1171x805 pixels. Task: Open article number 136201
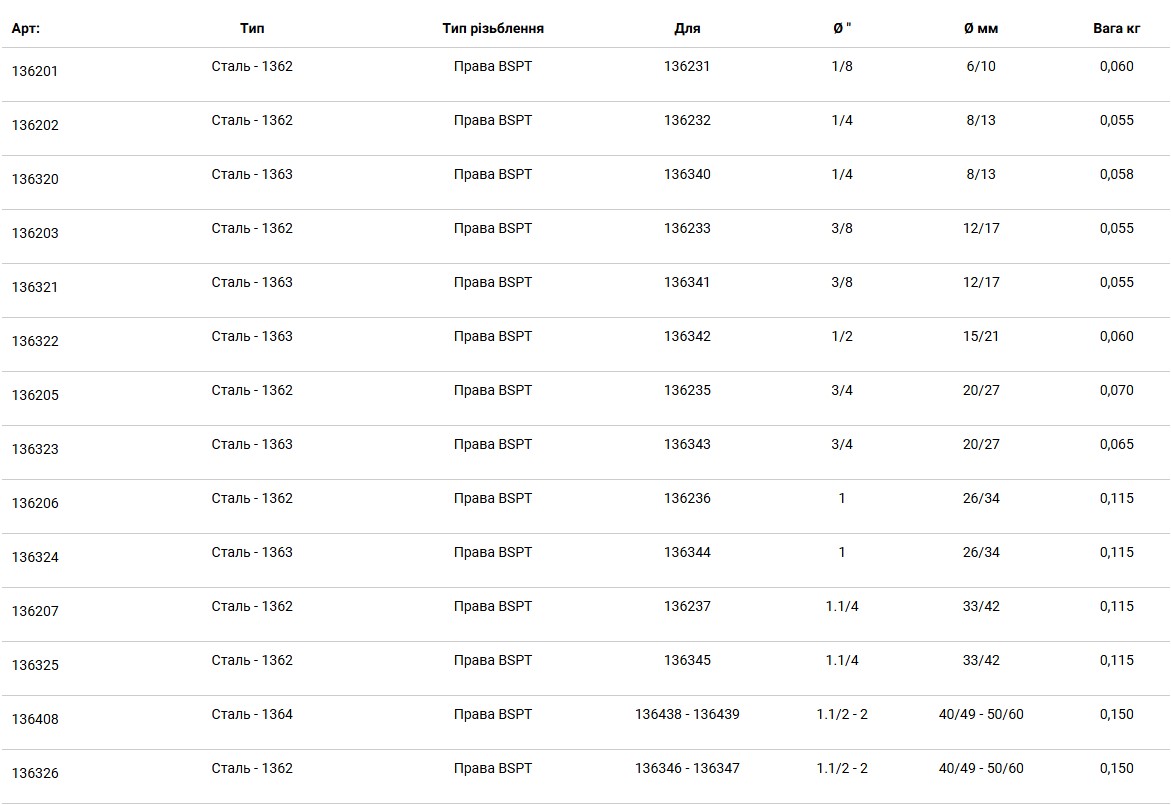click(x=34, y=71)
